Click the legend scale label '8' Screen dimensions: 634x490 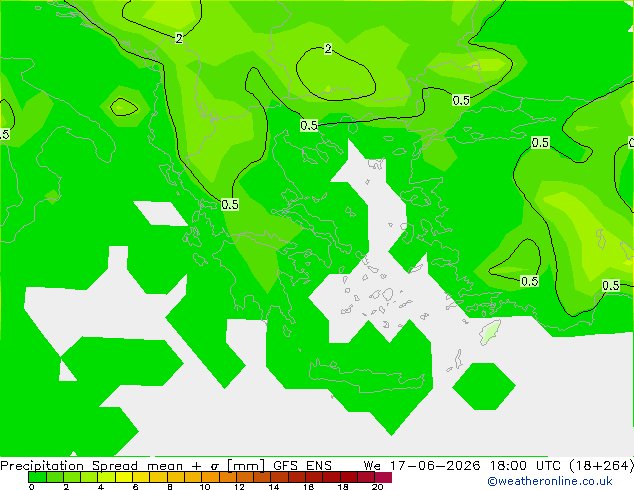pyautogui.click(x=170, y=487)
